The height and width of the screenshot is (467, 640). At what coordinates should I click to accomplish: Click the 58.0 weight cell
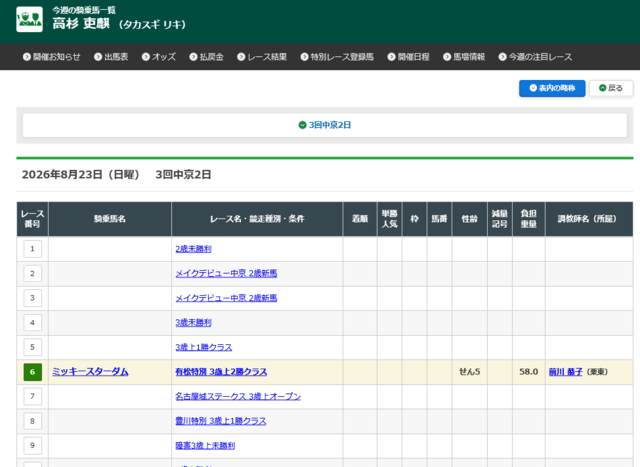tap(529, 372)
